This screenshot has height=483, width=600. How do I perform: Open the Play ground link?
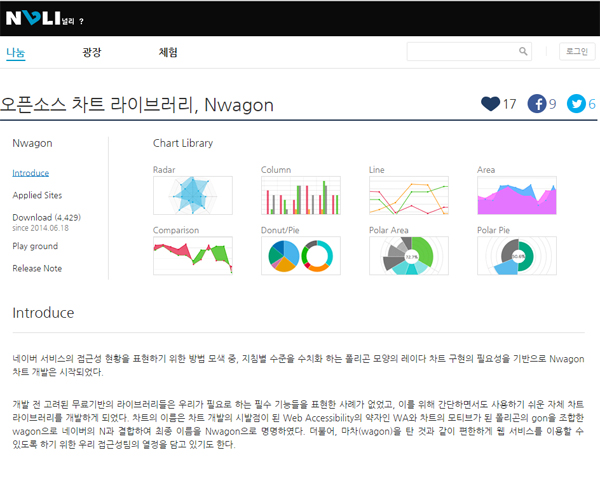tap(35, 246)
